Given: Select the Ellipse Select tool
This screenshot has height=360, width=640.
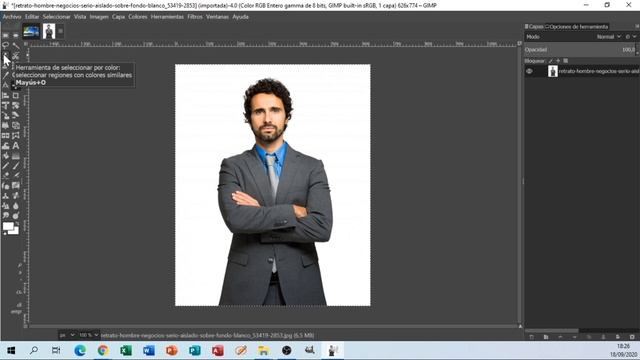Looking at the screenshot, I should (x=16, y=36).
